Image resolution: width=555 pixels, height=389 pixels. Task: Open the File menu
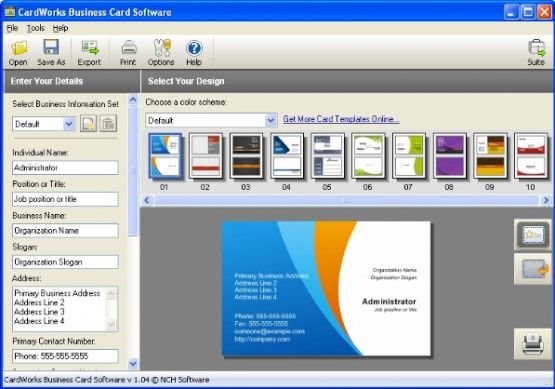(x=12, y=28)
